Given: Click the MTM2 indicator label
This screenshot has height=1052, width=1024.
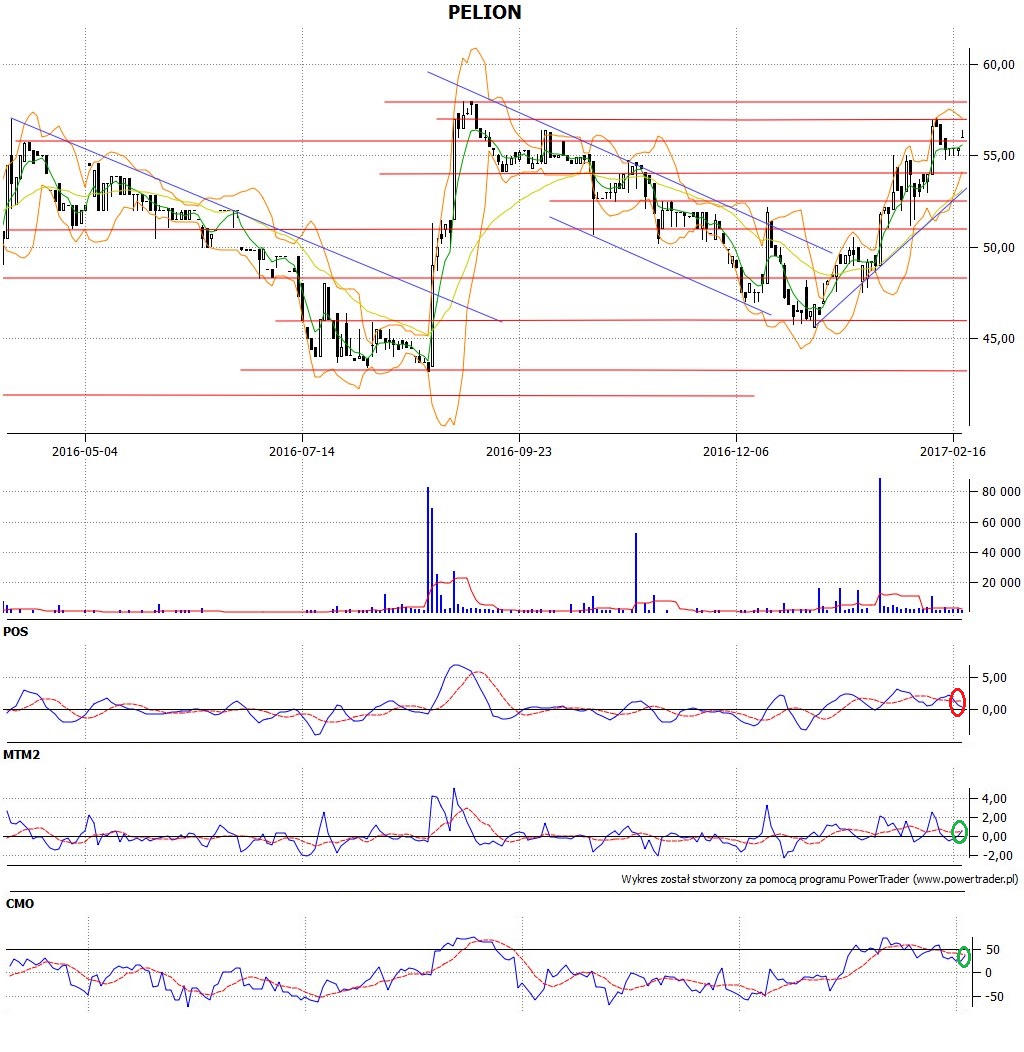Looking at the screenshot, I should 21,755.
